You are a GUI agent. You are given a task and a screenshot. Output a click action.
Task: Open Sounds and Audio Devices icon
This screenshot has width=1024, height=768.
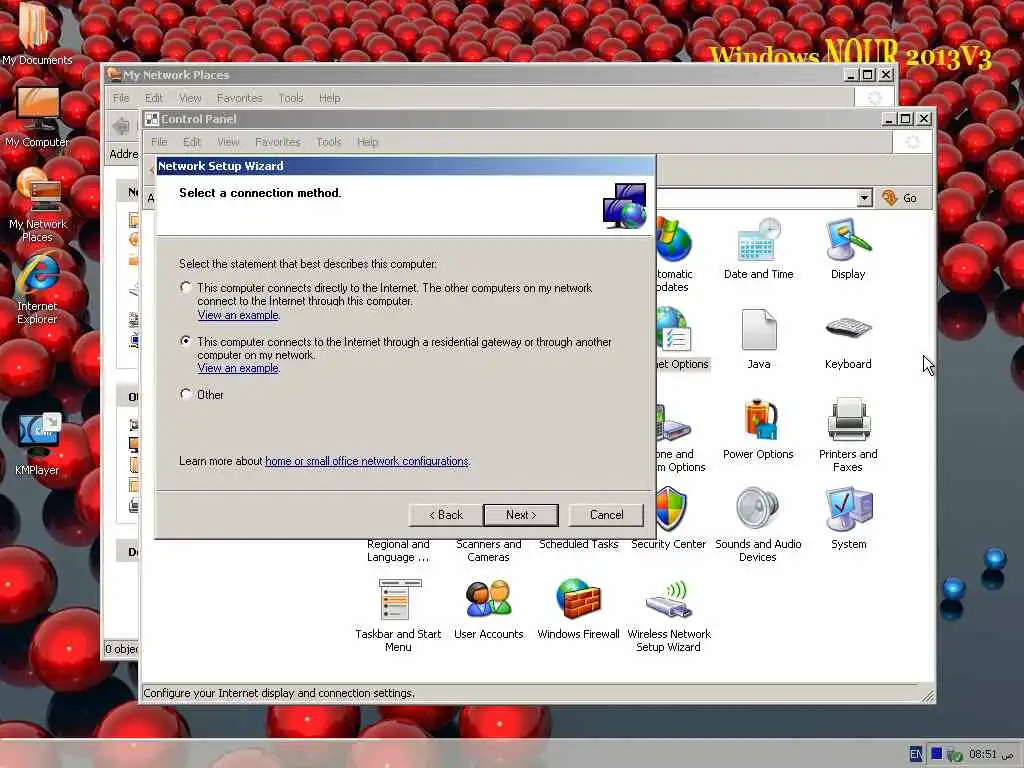pos(758,524)
